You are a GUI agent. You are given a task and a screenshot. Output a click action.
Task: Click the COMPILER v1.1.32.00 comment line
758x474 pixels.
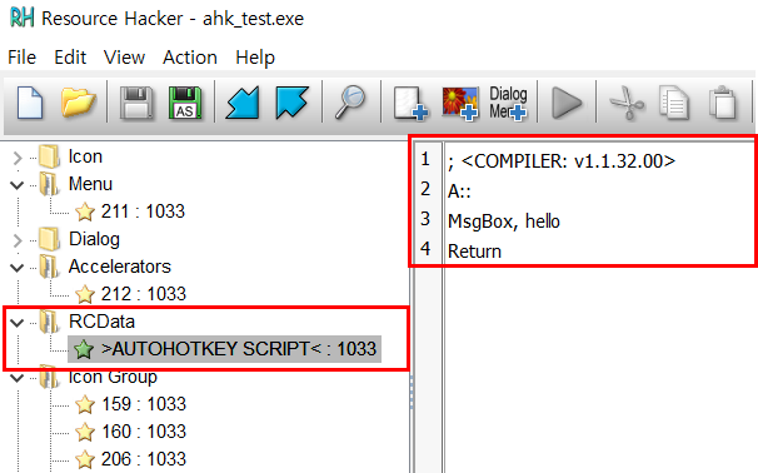click(562, 161)
